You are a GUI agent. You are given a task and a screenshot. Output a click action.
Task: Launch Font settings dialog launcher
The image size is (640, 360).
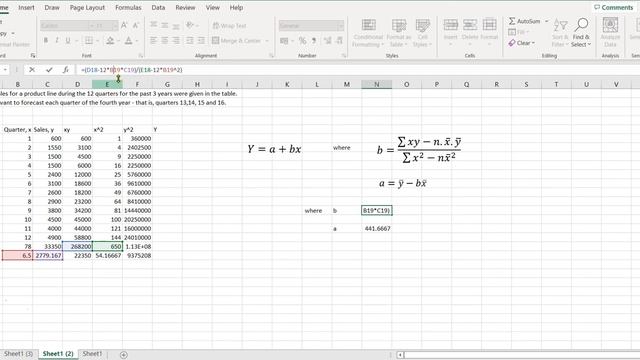141,55
